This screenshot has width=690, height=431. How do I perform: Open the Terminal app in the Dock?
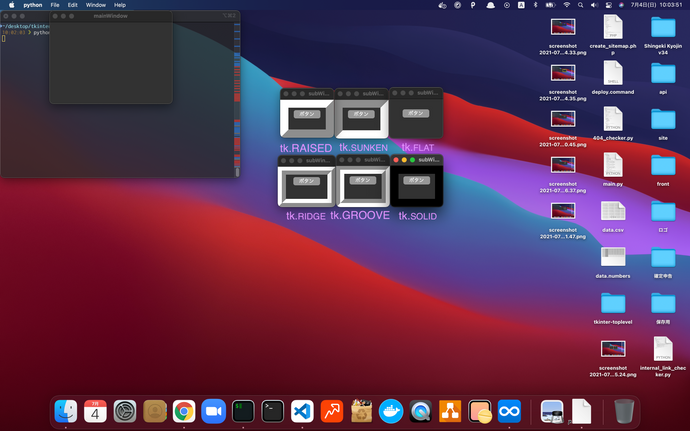click(272, 411)
